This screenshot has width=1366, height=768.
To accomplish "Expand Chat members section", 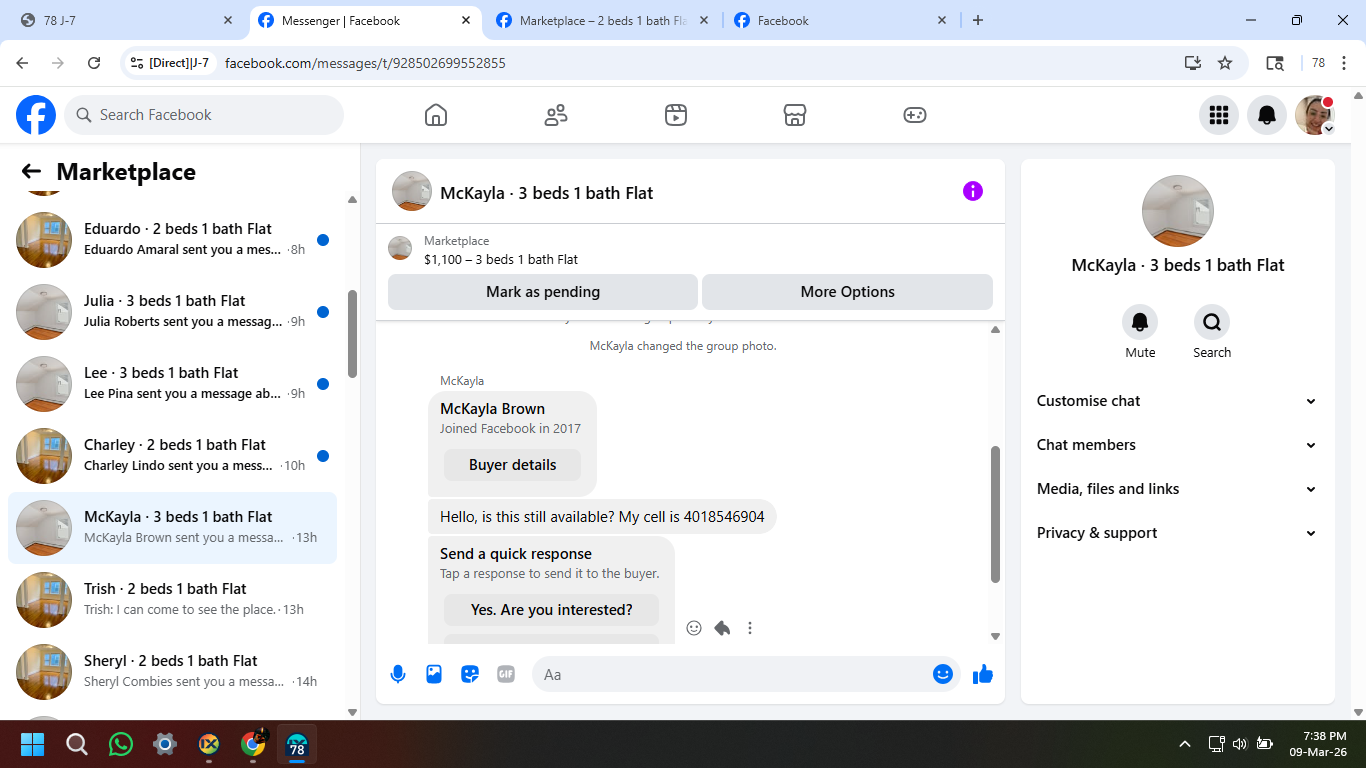I will coord(1177,445).
